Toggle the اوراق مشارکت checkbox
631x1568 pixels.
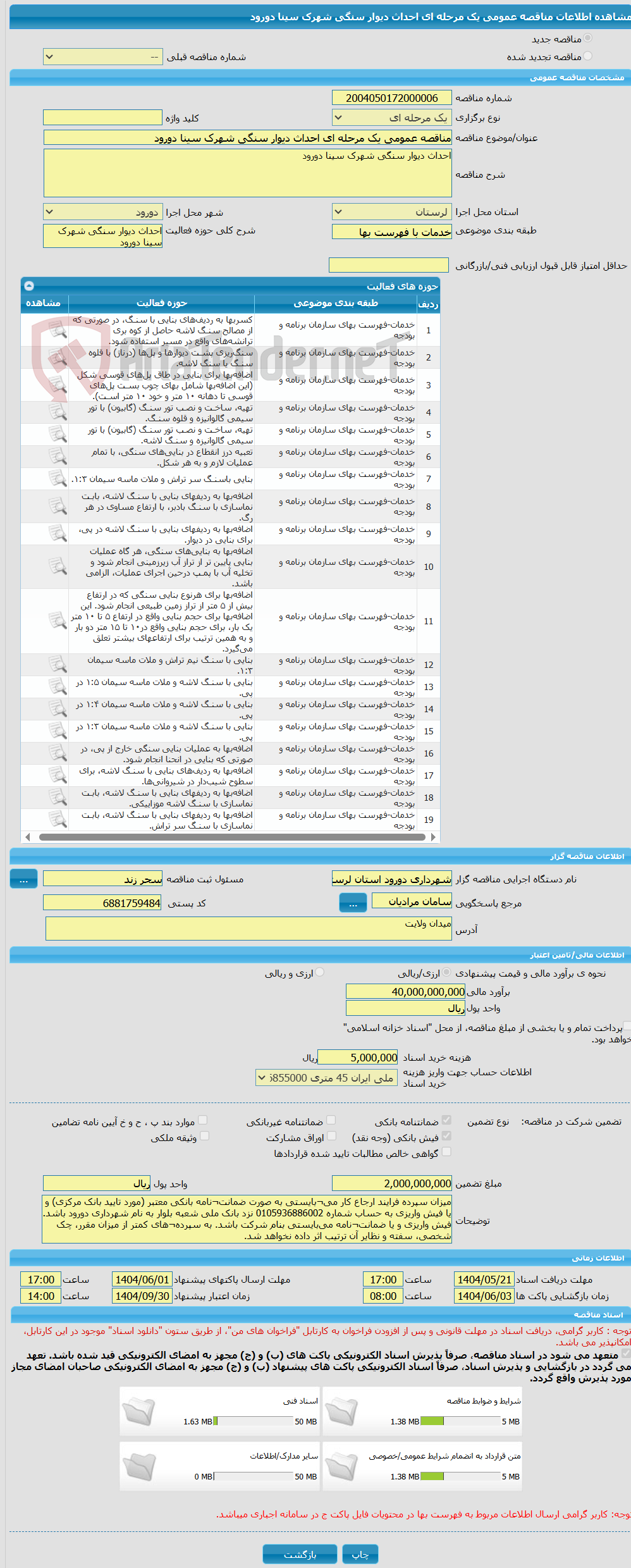coord(331,1136)
